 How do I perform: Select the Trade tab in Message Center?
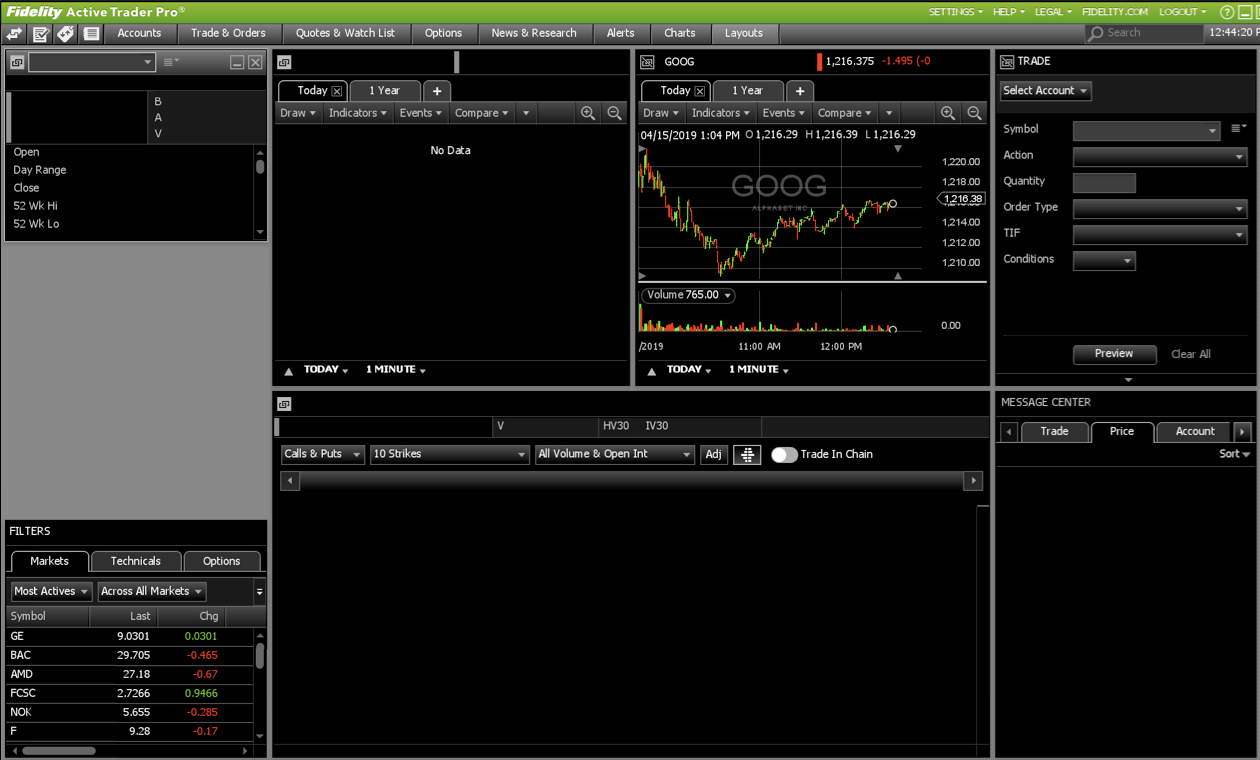(1054, 431)
